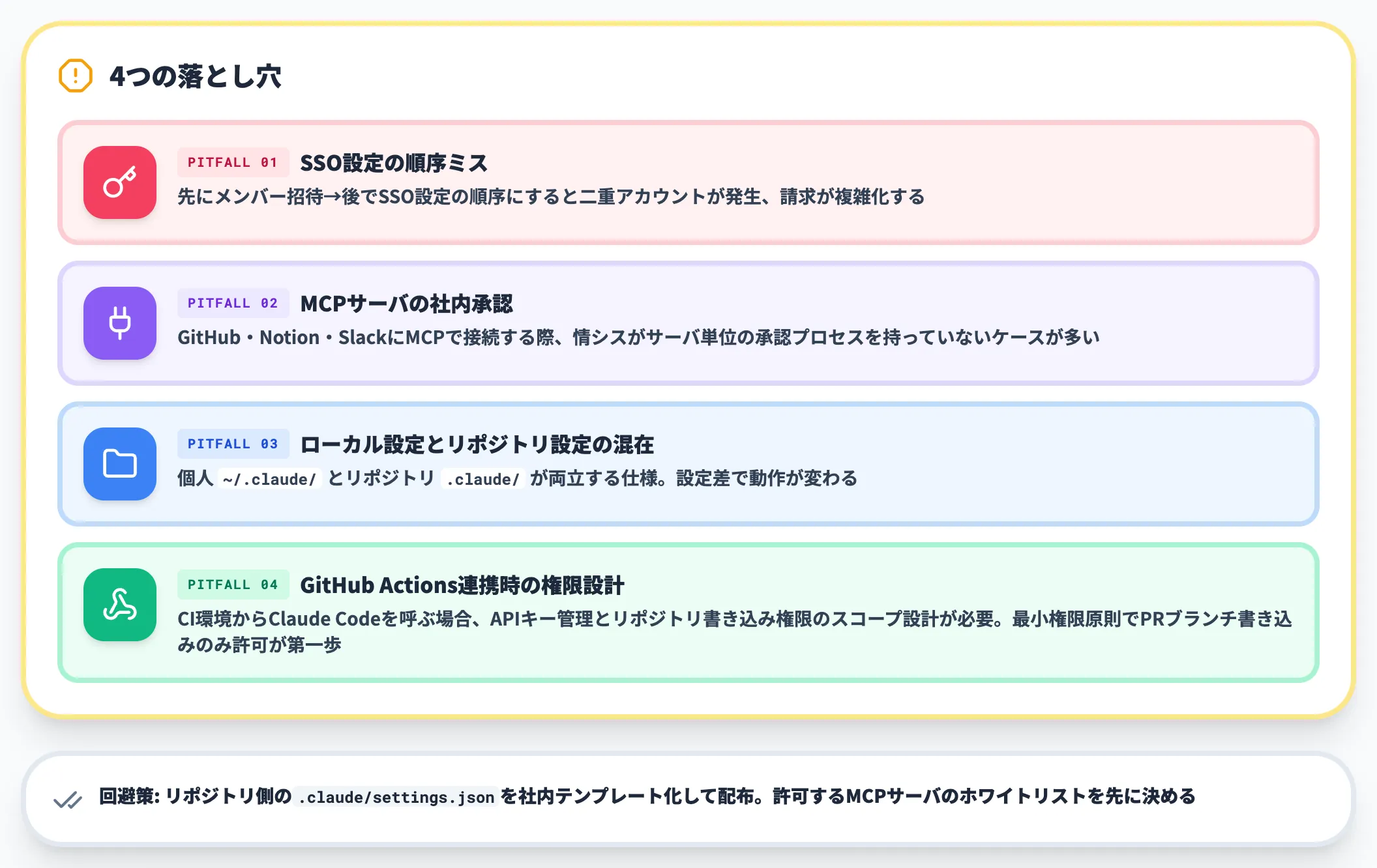This screenshot has width=1377, height=868.
Task: Click the purple plug icon for MCP pitfall
Action: point(120,323)
